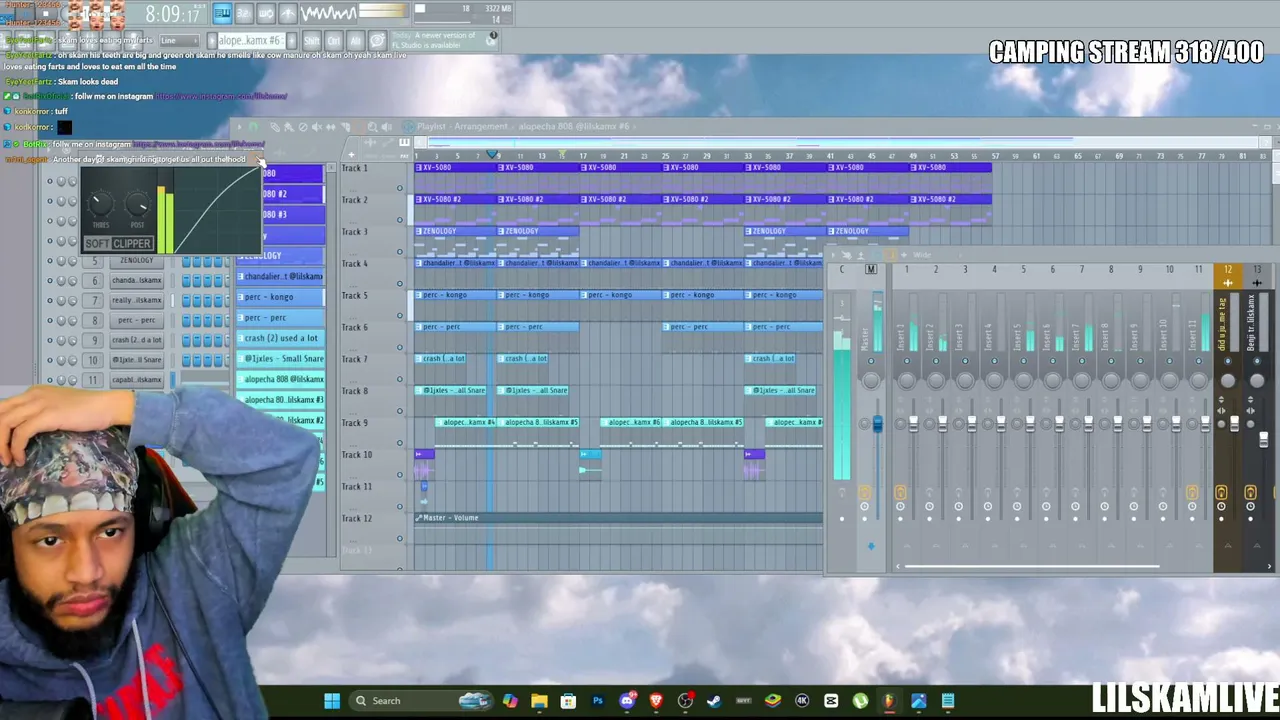
Task: Mute playlist Track 5
Action: tap(400, 316)
